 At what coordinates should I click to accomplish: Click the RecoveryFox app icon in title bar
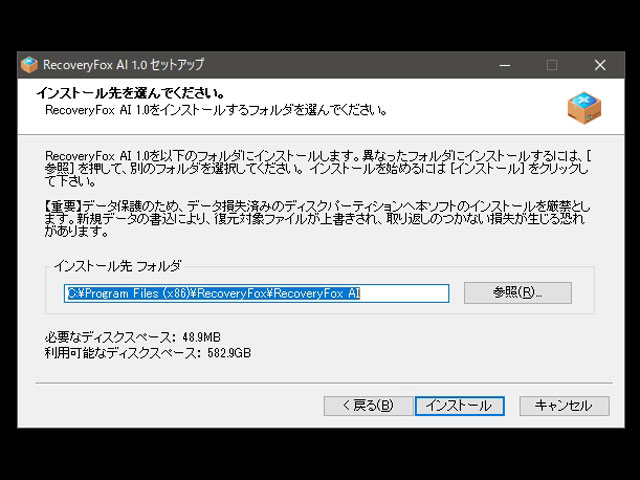click(31, 65)
